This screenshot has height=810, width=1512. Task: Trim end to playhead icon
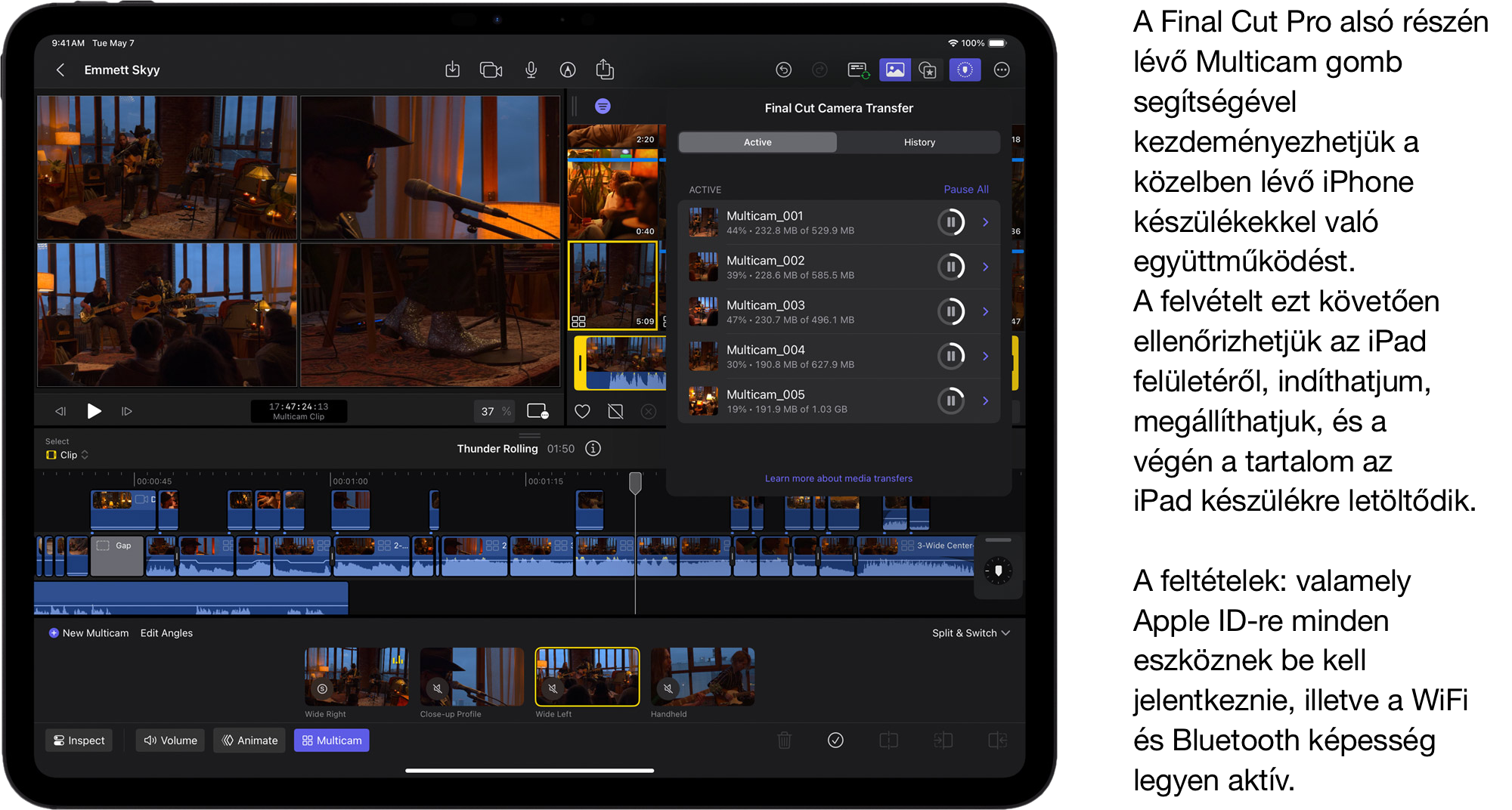(998, 740)
